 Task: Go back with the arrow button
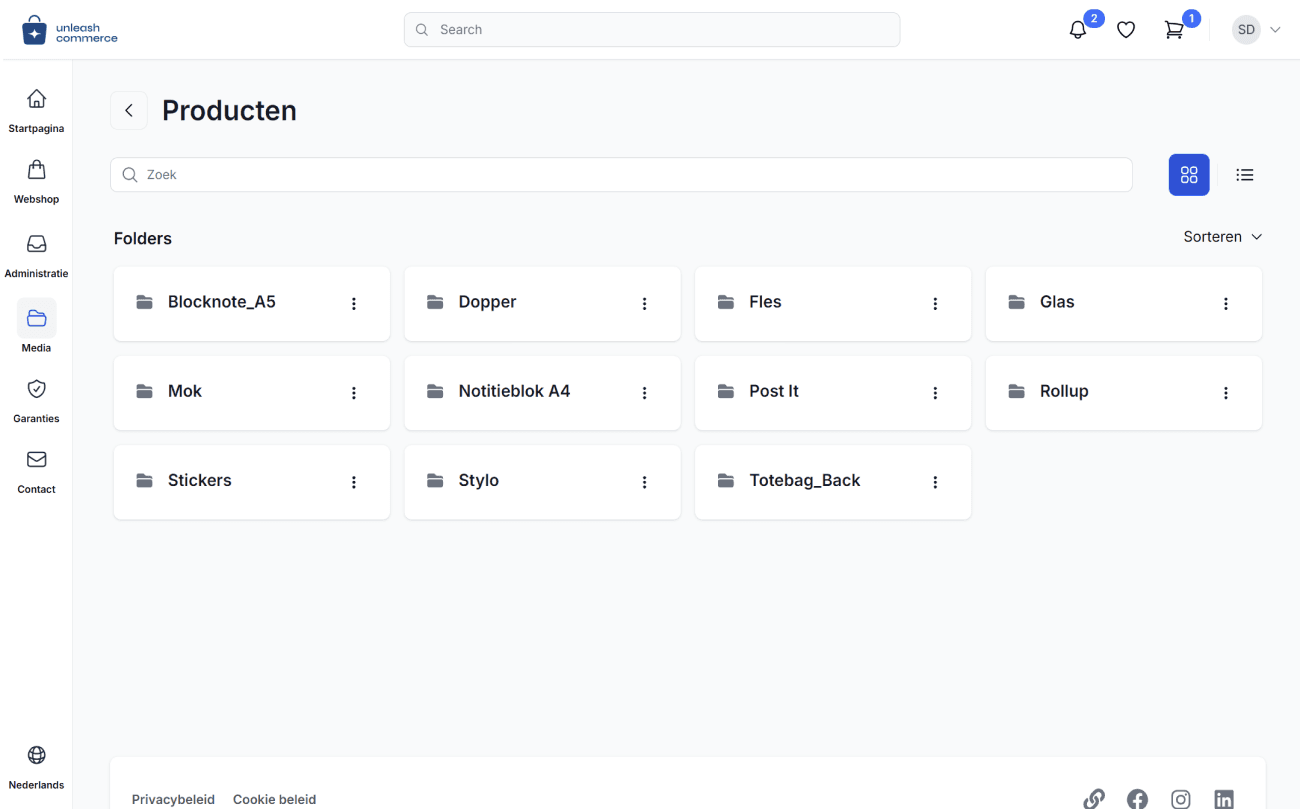point(129,111)
